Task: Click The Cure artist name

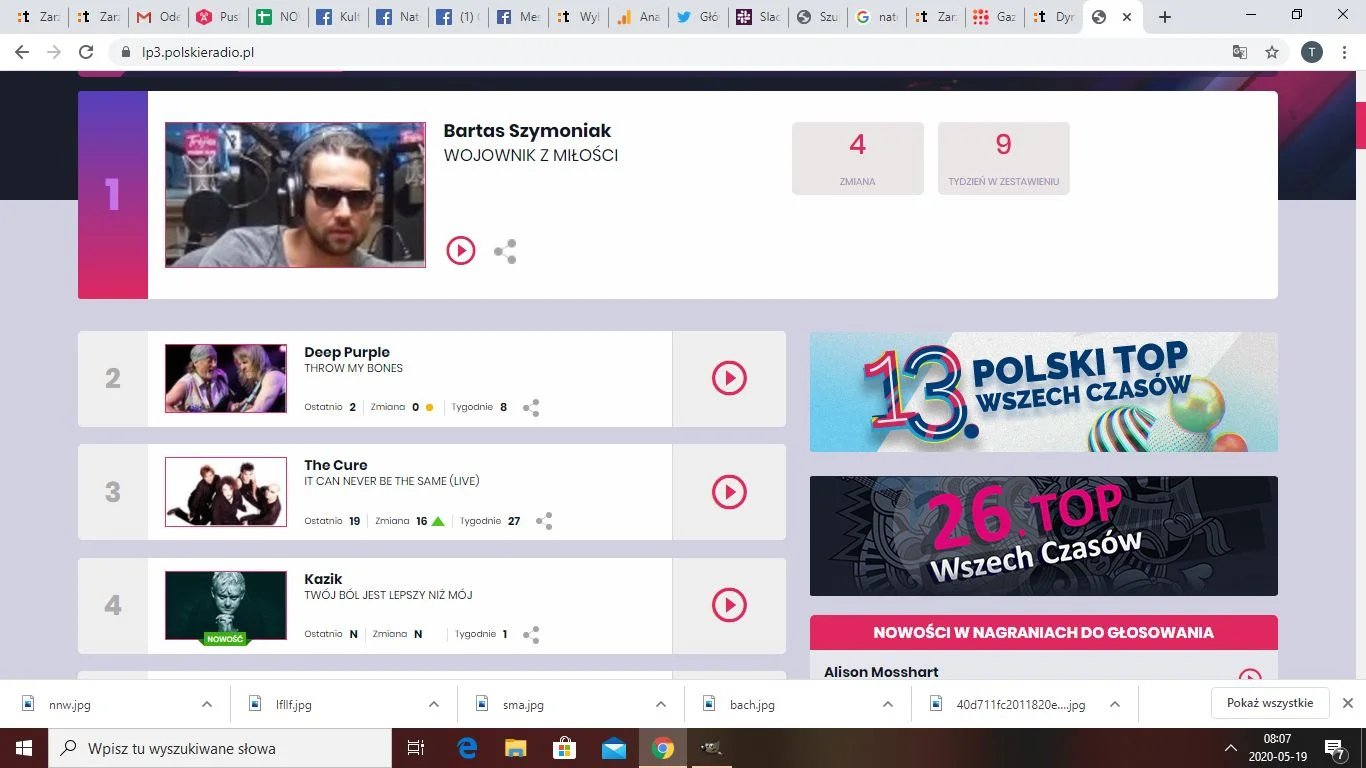Action: coord(336,465)
